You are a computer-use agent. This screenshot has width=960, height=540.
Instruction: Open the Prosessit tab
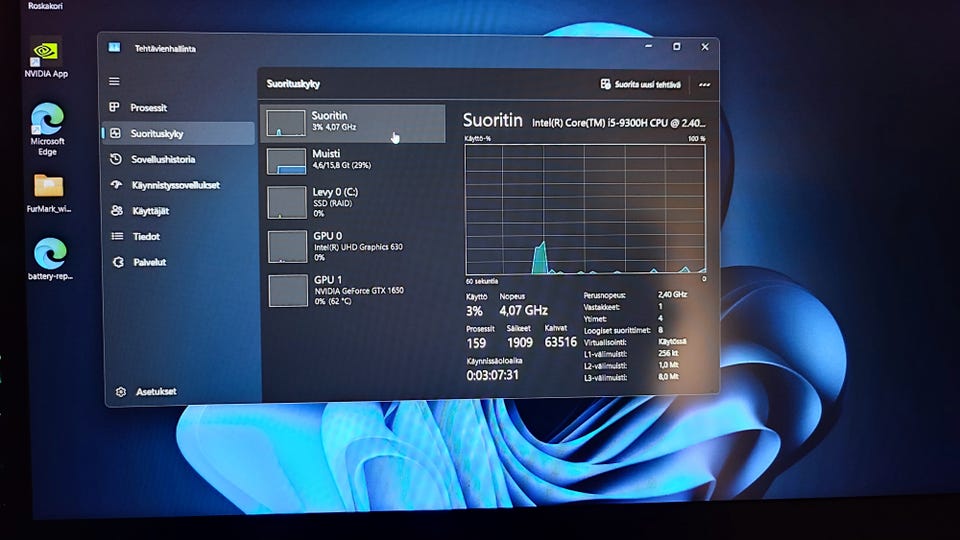[178, 108]
